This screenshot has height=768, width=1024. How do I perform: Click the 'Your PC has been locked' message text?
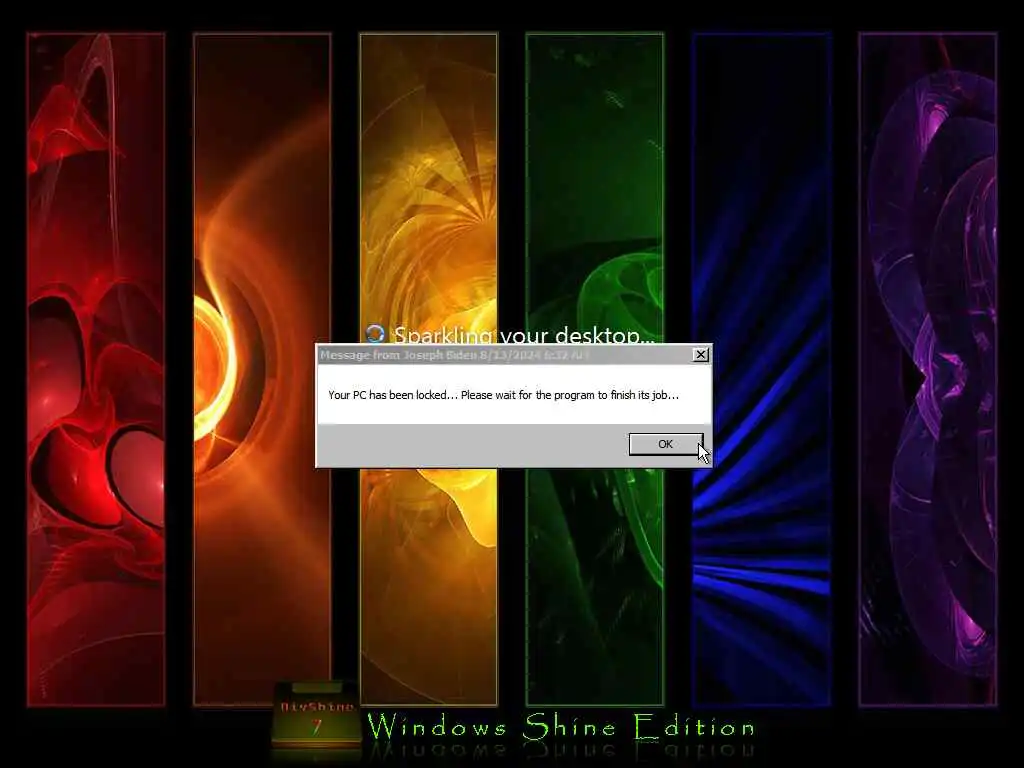503,395
